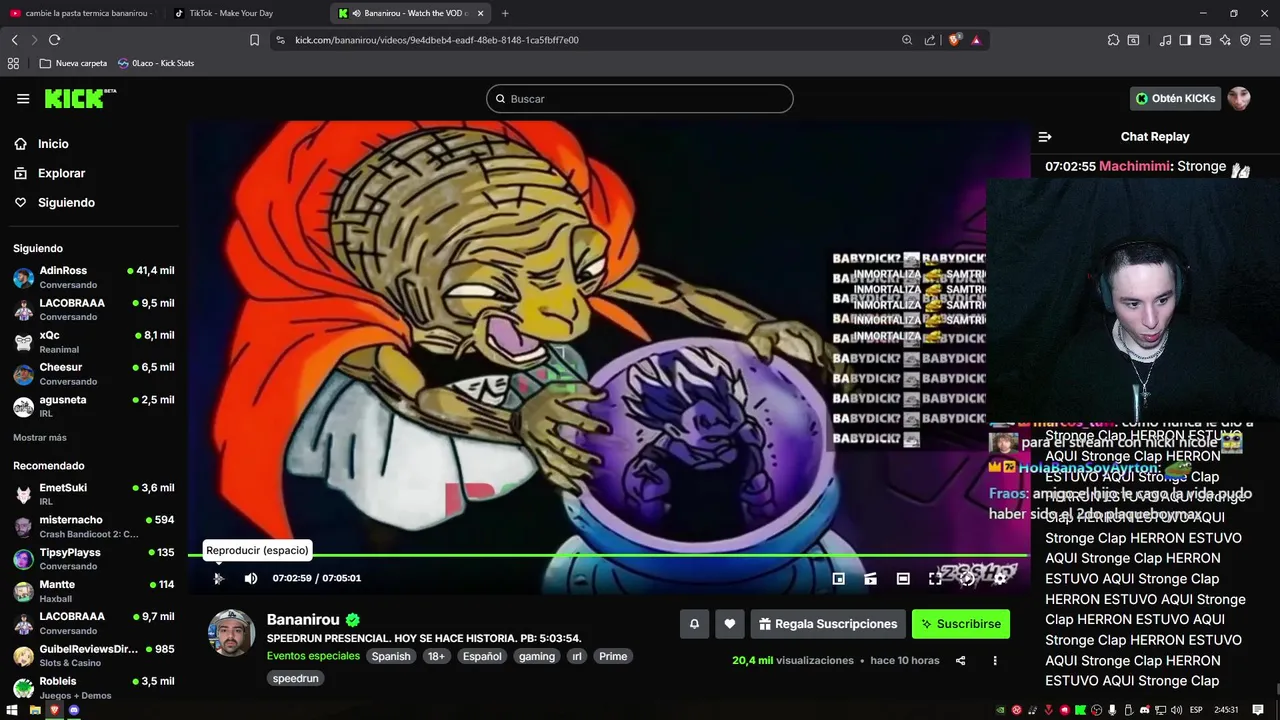This screenshot has width=1280, height=720.
Task: Share the video via share icon
Action: [x=960, y=661]
